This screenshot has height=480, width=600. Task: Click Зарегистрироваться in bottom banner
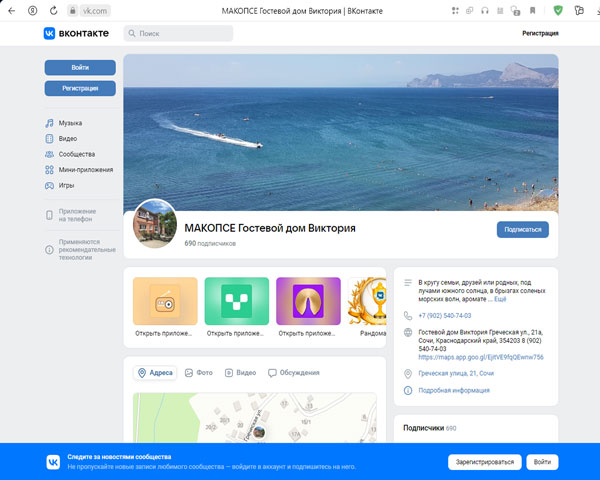click(485, 462)
